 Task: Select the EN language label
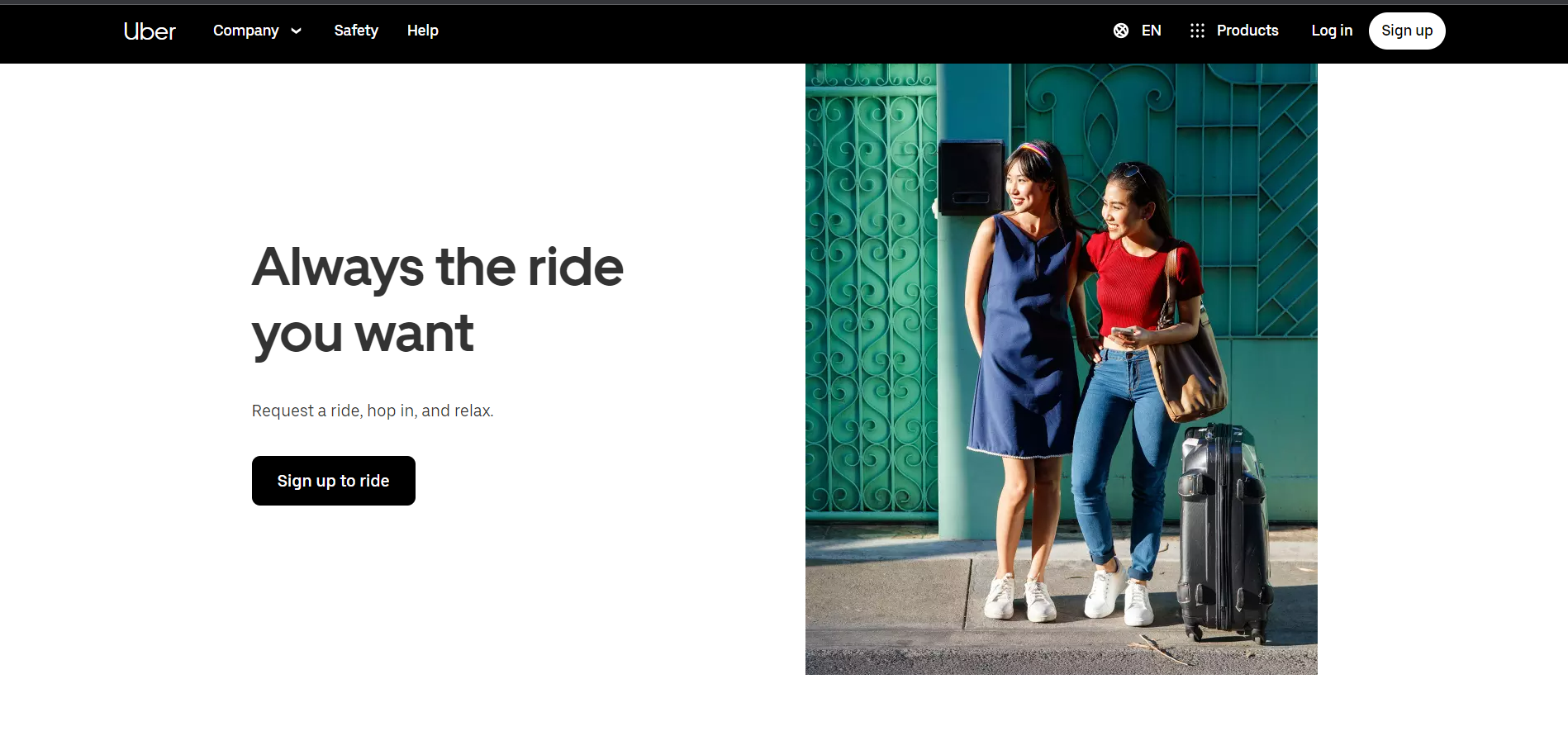1151,31
